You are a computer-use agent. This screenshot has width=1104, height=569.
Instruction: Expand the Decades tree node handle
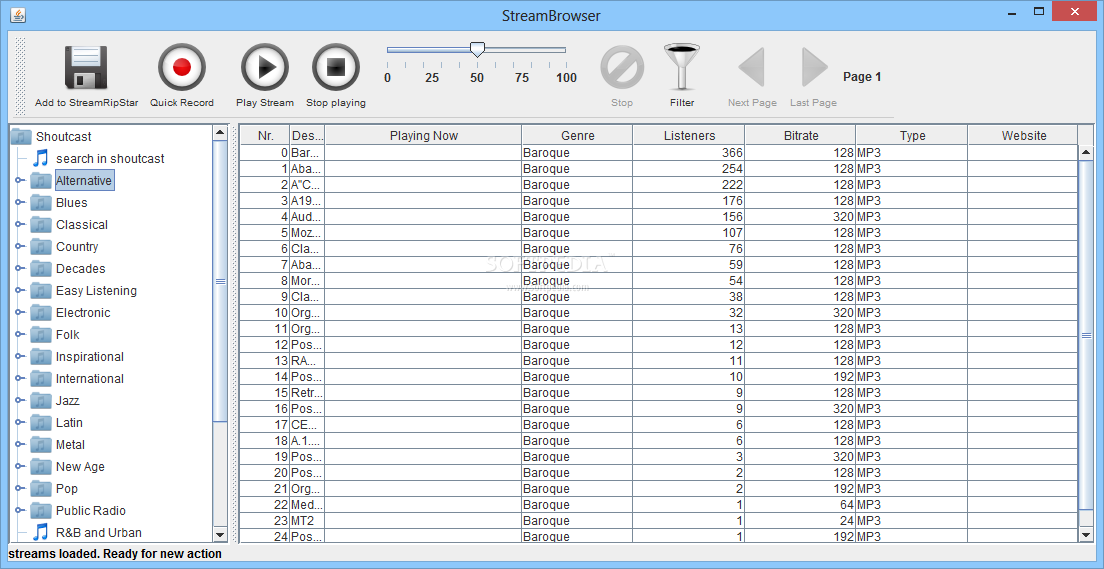(x=19, y=268)
